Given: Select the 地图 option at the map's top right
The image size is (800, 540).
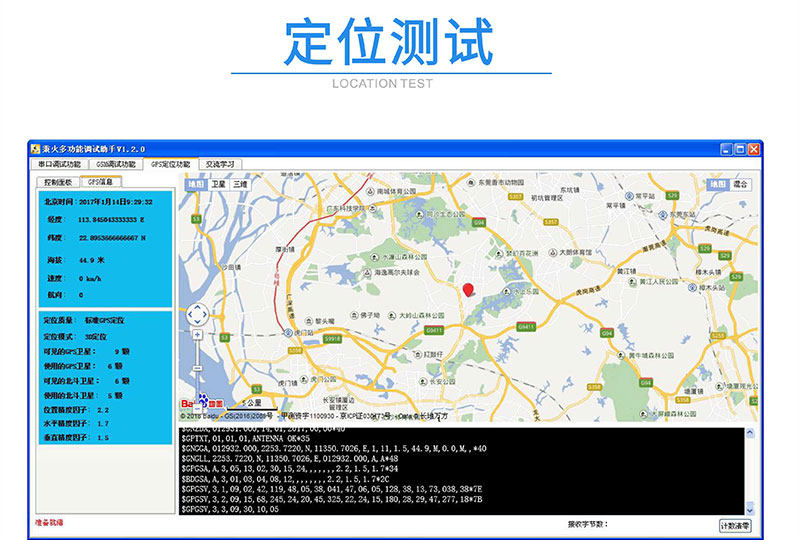Looking at the screenshot, I should click(x=718, y=184).
